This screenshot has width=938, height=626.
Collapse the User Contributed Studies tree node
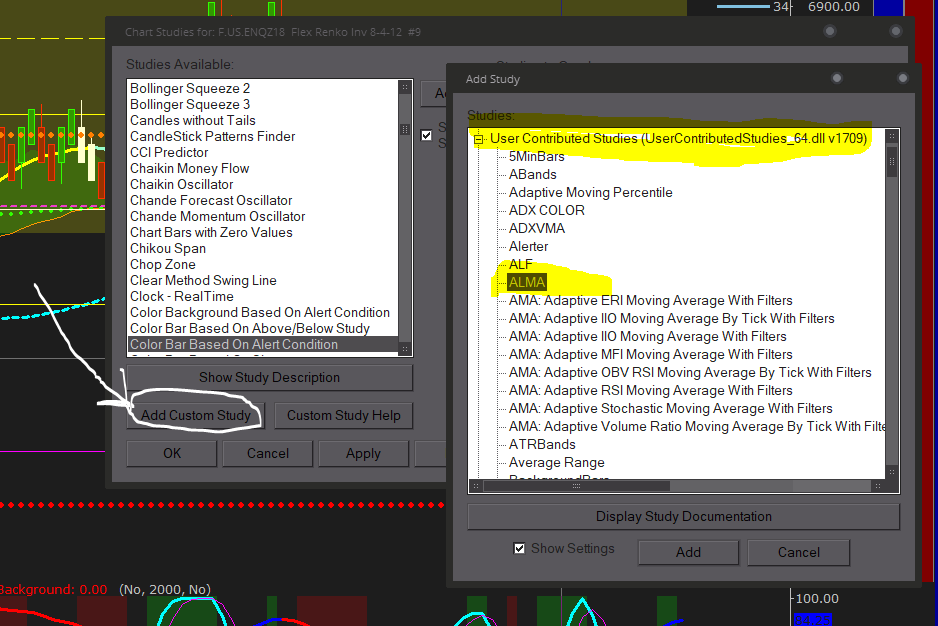click(478, 139)
